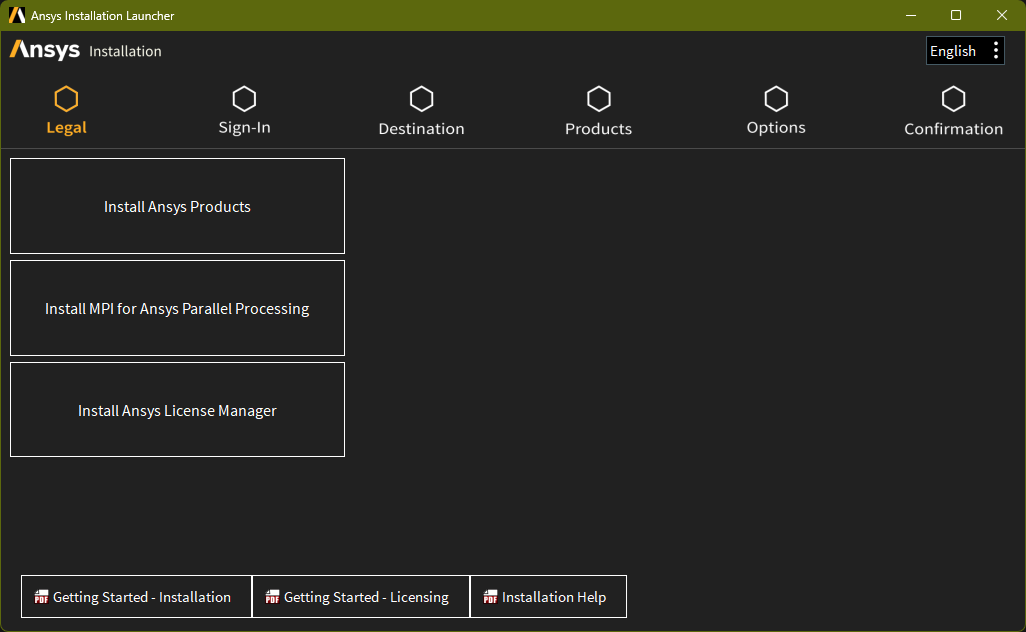The height and width of the screenshot is (632, 1026).
Task: Start Install Ansys Products
Action: tap(177, 206)
